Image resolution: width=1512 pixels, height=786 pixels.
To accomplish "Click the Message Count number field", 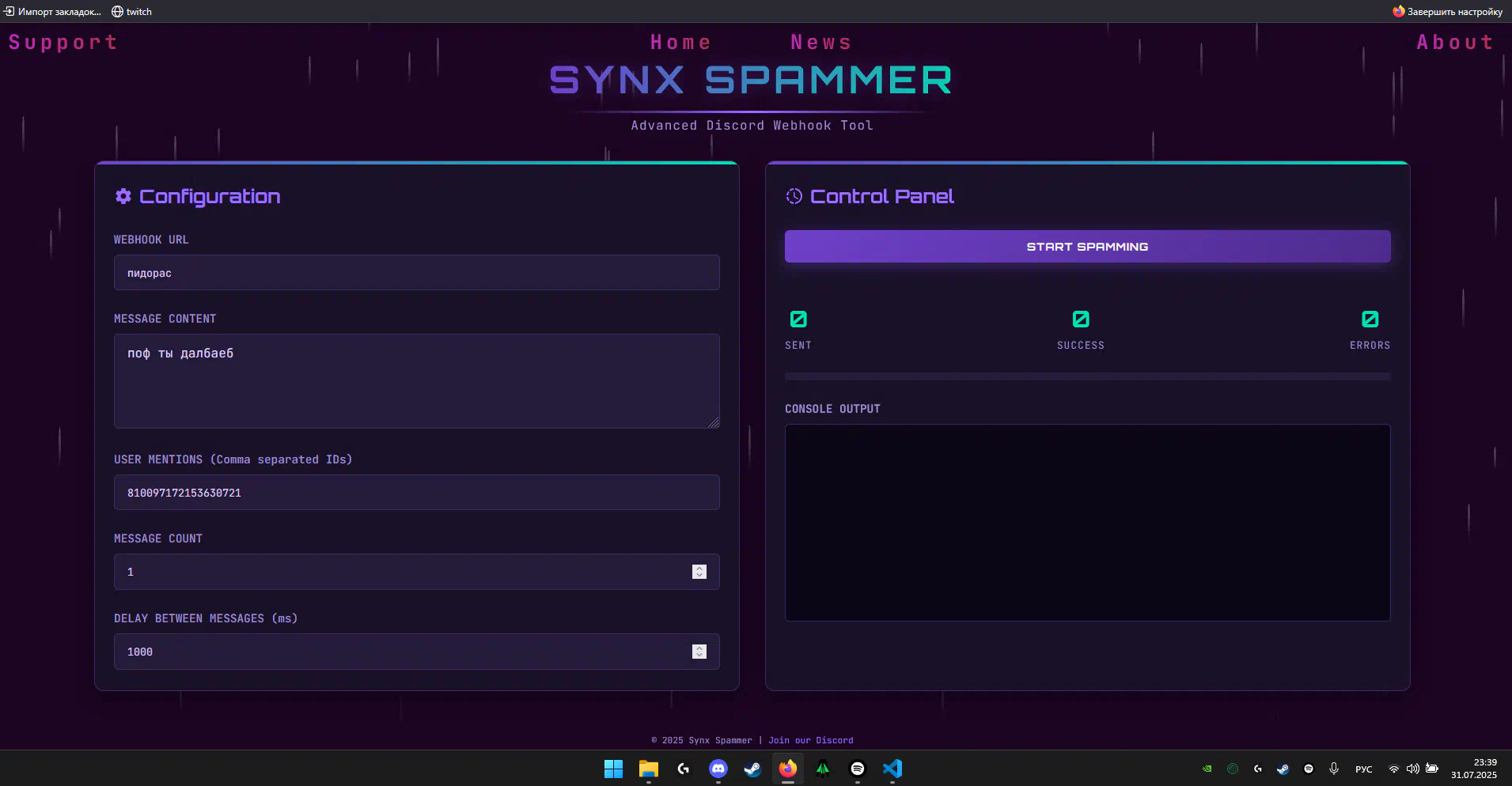I will click(416, 572).
